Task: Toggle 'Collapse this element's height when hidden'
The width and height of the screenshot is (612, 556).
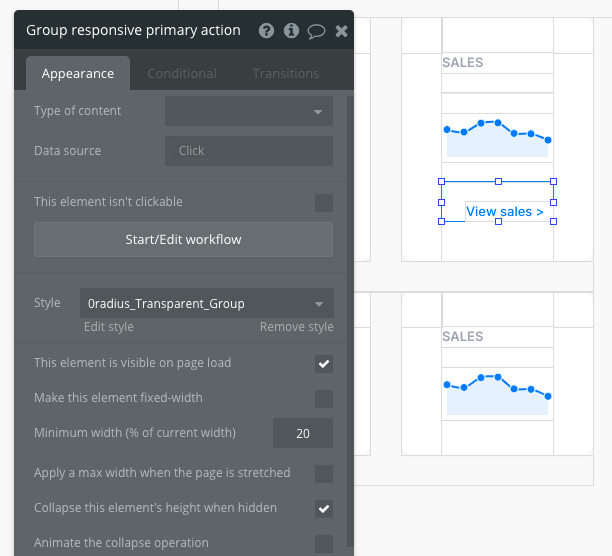Action: pos(324,509)
